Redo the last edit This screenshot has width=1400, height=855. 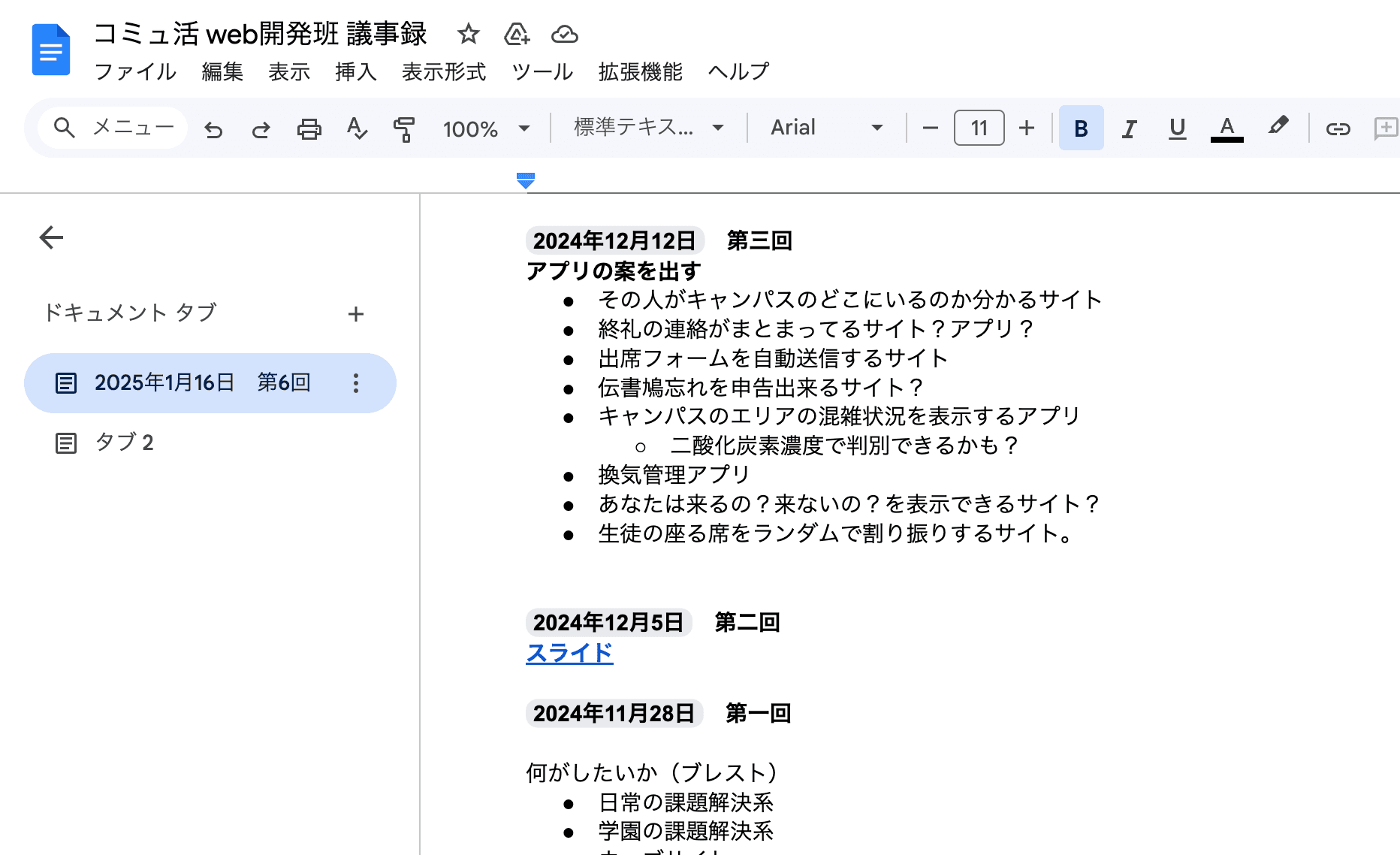(261, 128)
